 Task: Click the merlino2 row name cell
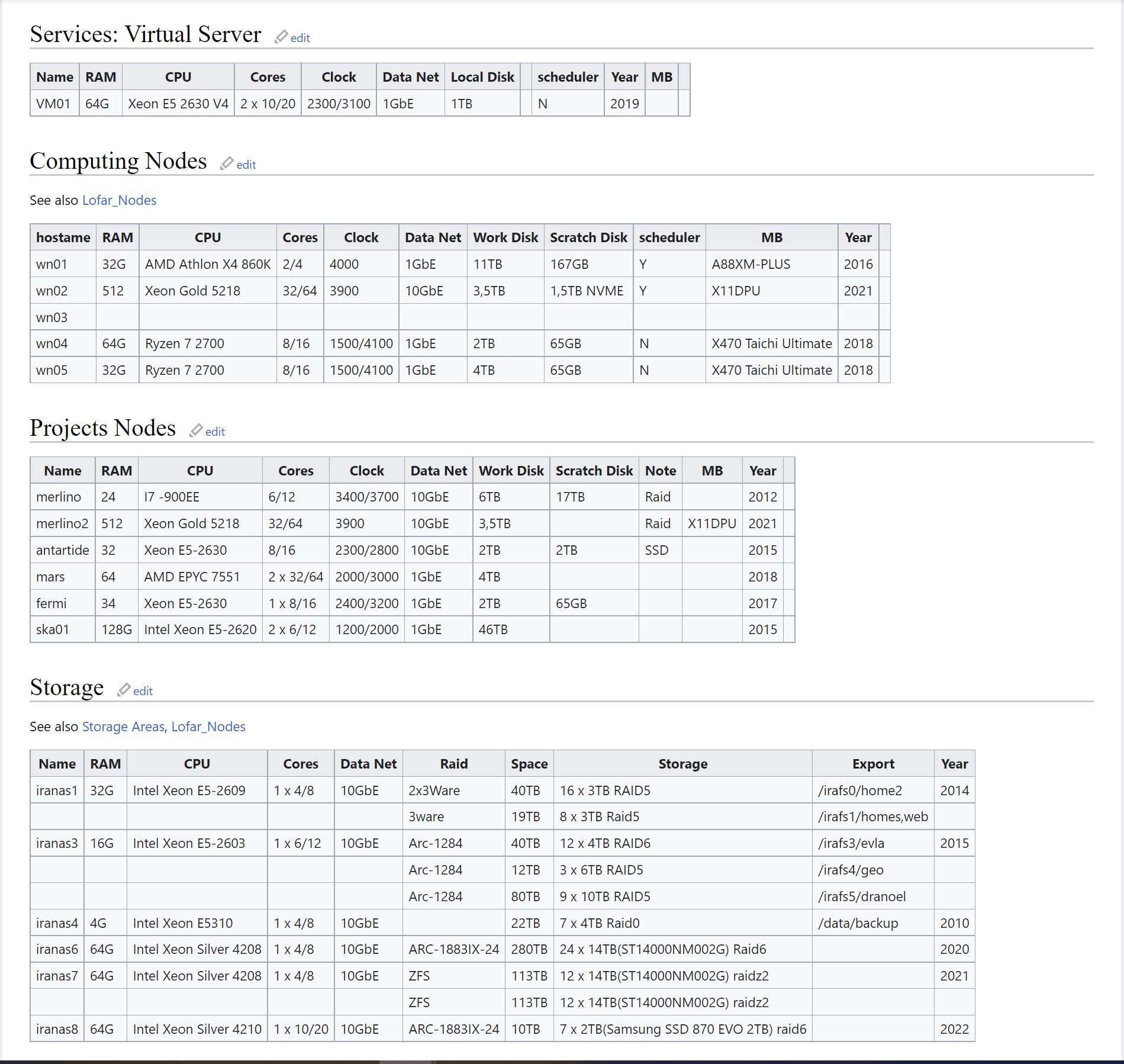point(63,523)
